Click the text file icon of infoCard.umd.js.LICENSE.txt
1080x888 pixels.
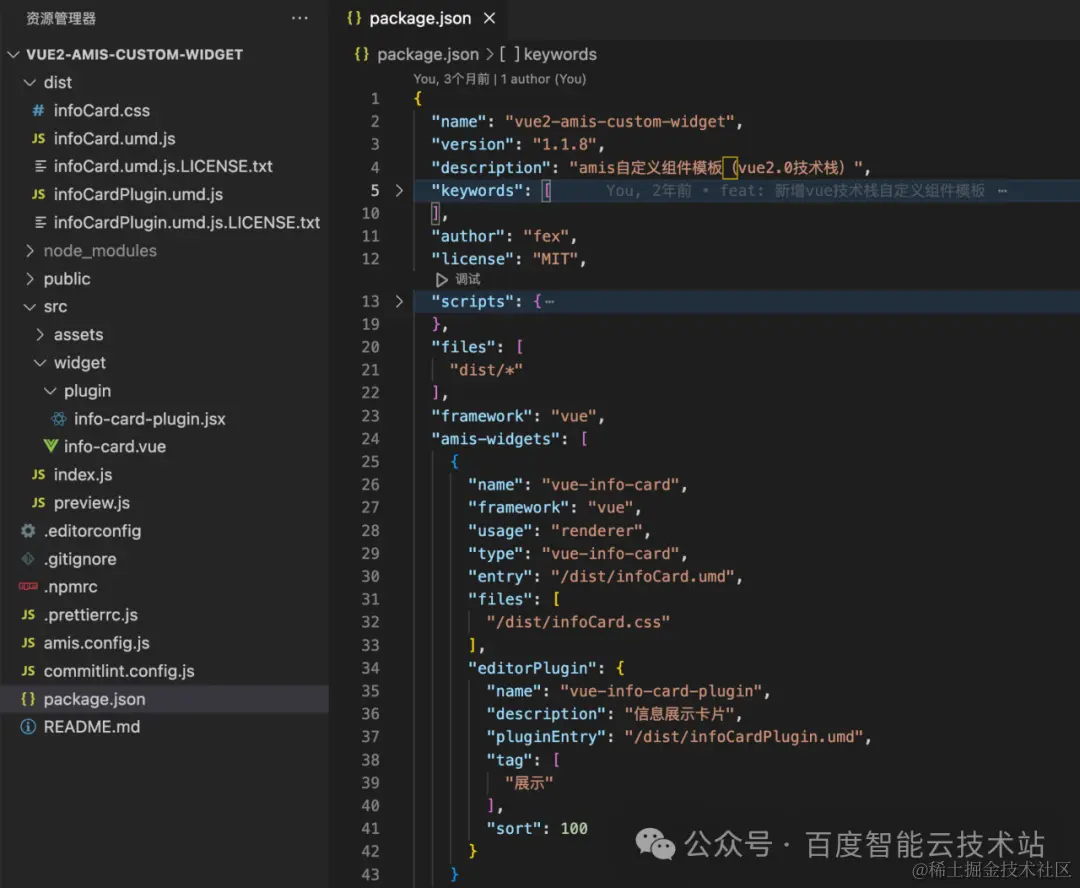(41, 166)
